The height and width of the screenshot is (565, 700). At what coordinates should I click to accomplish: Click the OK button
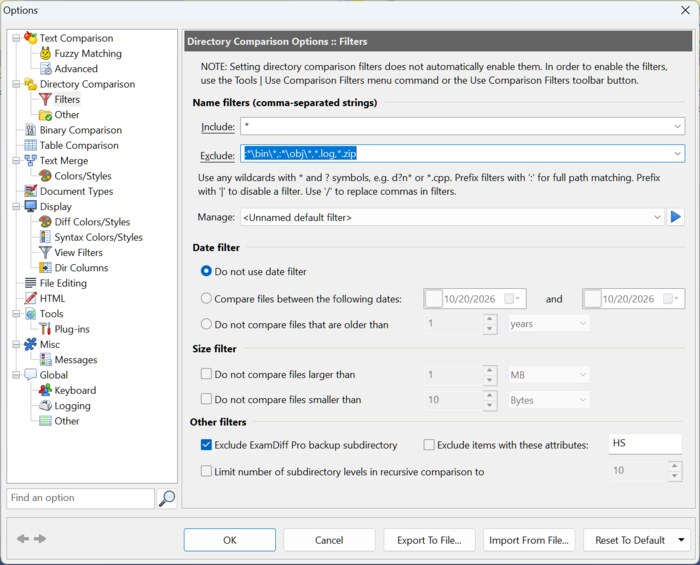[x=229, y=540]
